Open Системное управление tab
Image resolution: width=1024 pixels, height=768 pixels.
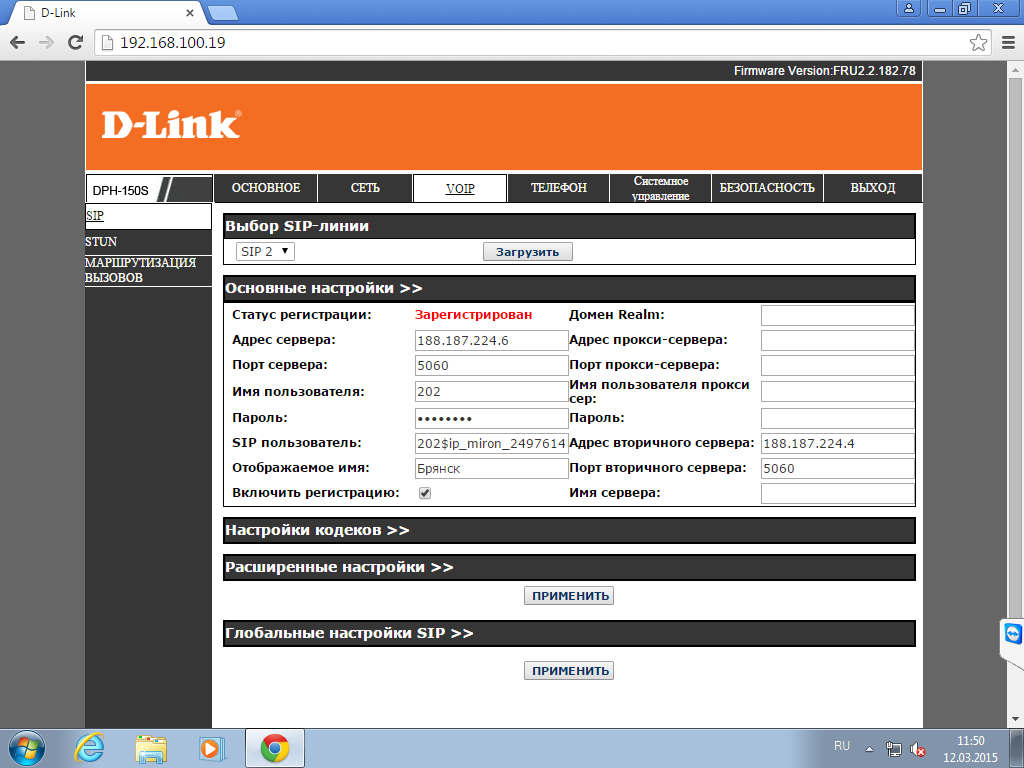[x=660, y=188]
